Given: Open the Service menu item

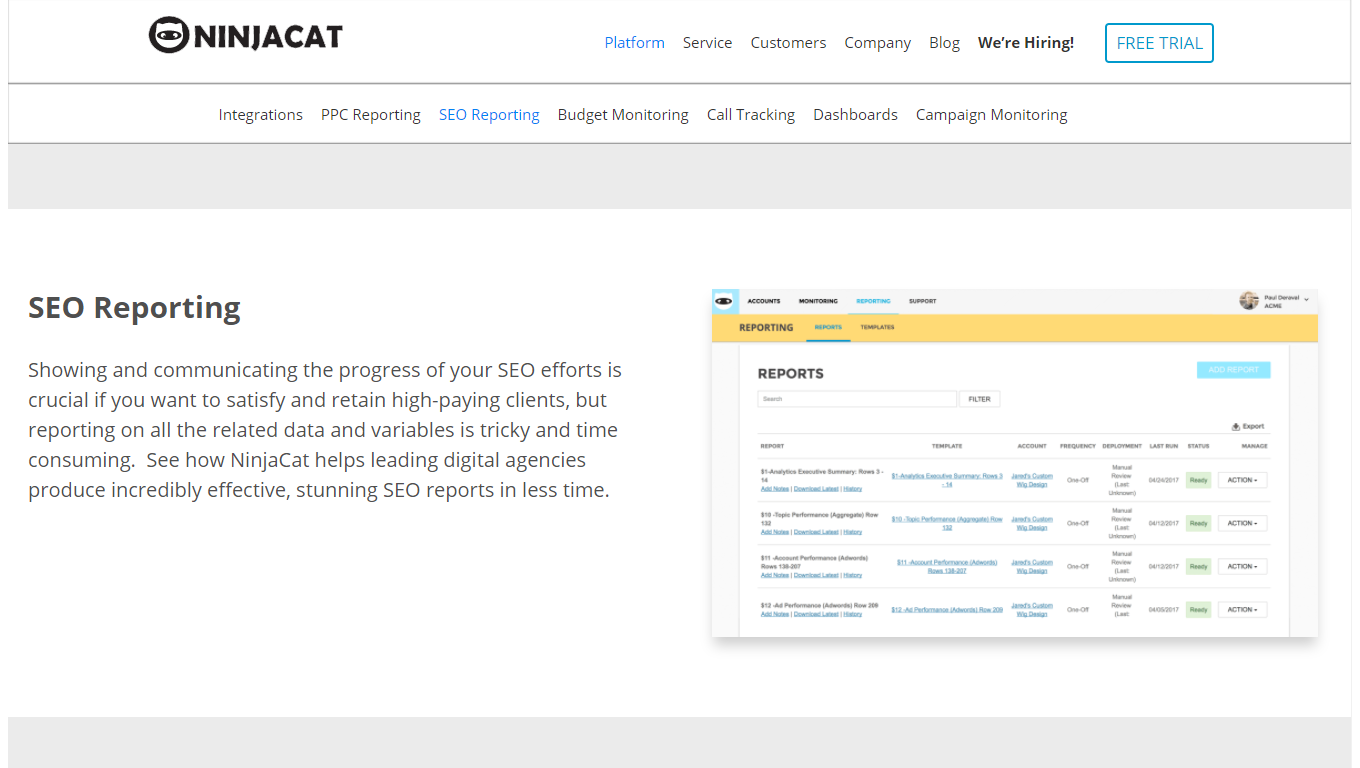Looking at the screenshot, I should pyautogui.click(x=707, y=43).
